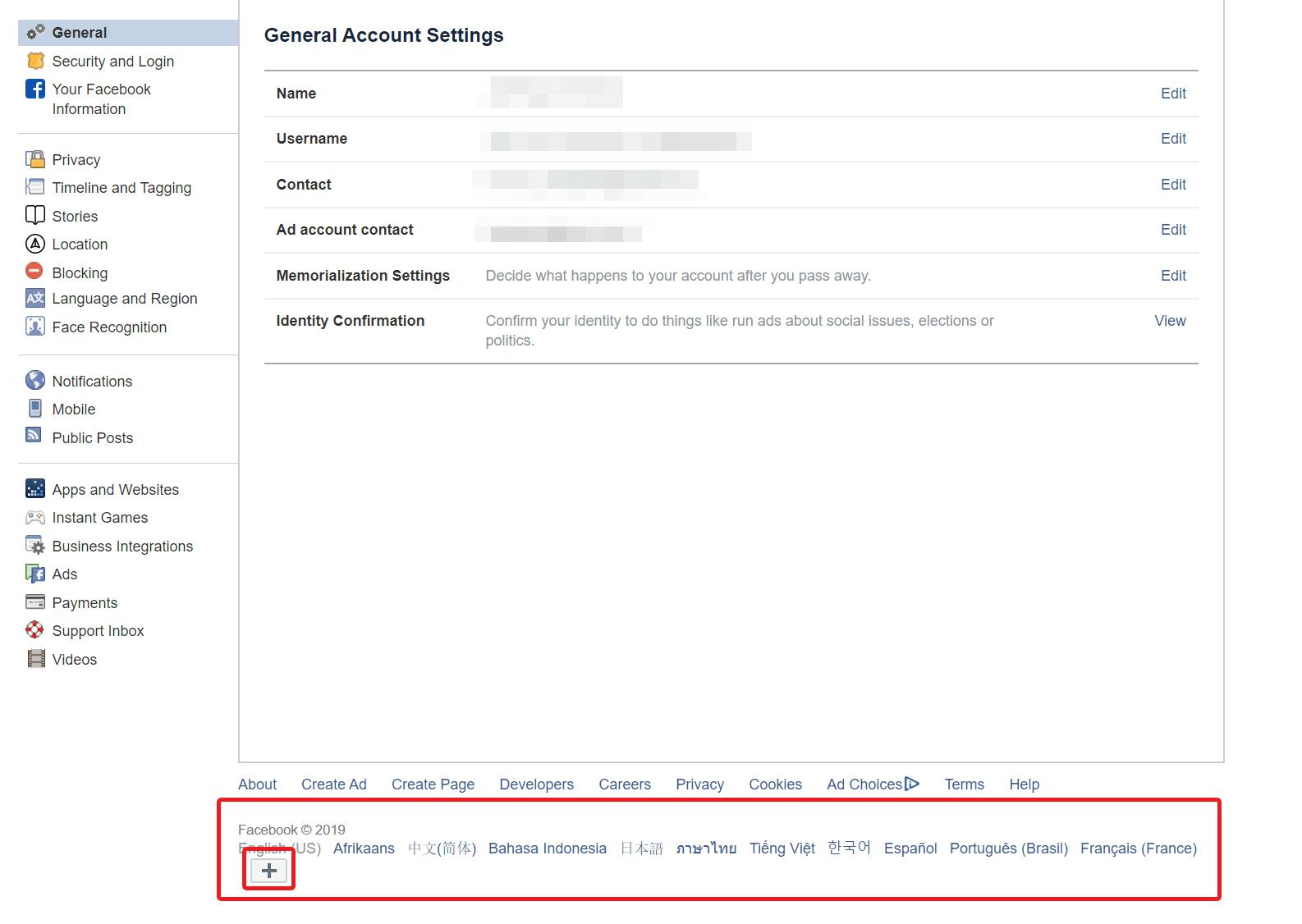Go to Apps and Websites settings
Viewport: 1302px width, 924px height.
(115, 490)
